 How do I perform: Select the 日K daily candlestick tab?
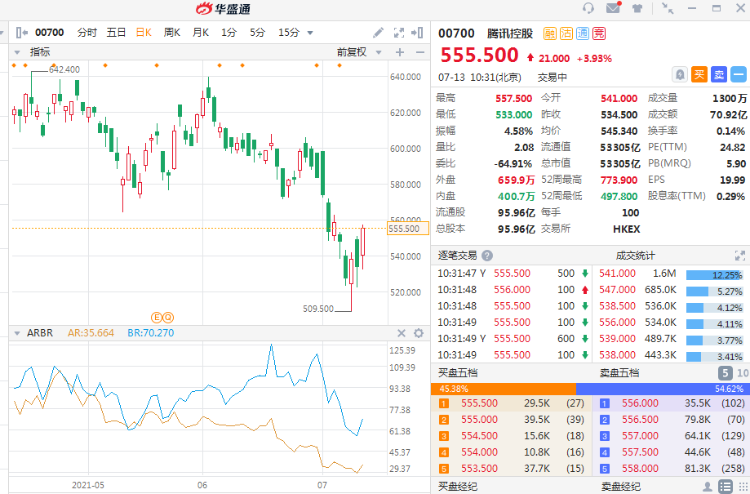143,33
